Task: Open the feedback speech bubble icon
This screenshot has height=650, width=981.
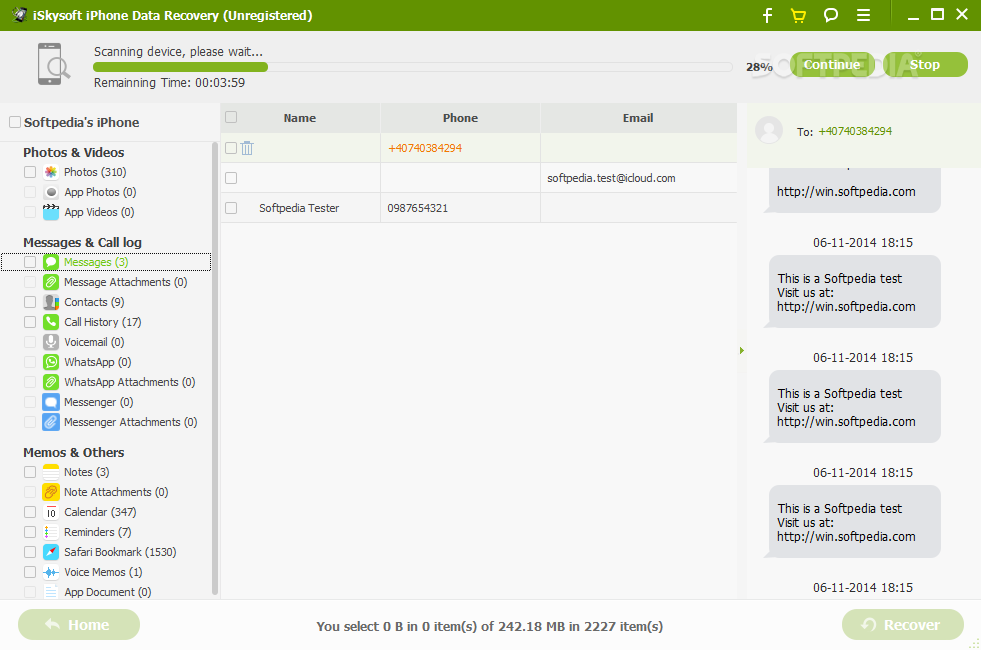Action: [831, 15]
